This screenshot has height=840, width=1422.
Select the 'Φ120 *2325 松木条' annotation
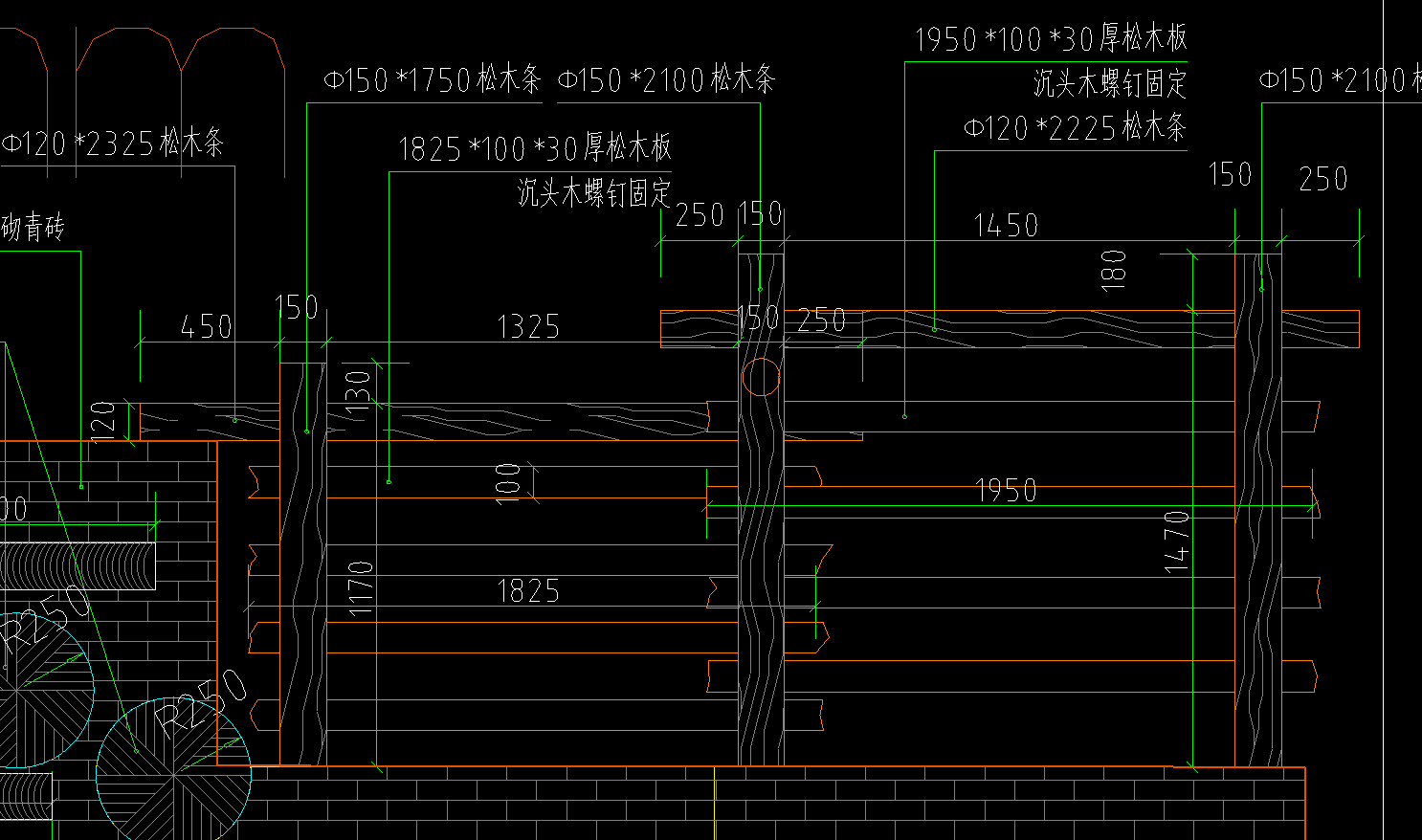[113, 144]
